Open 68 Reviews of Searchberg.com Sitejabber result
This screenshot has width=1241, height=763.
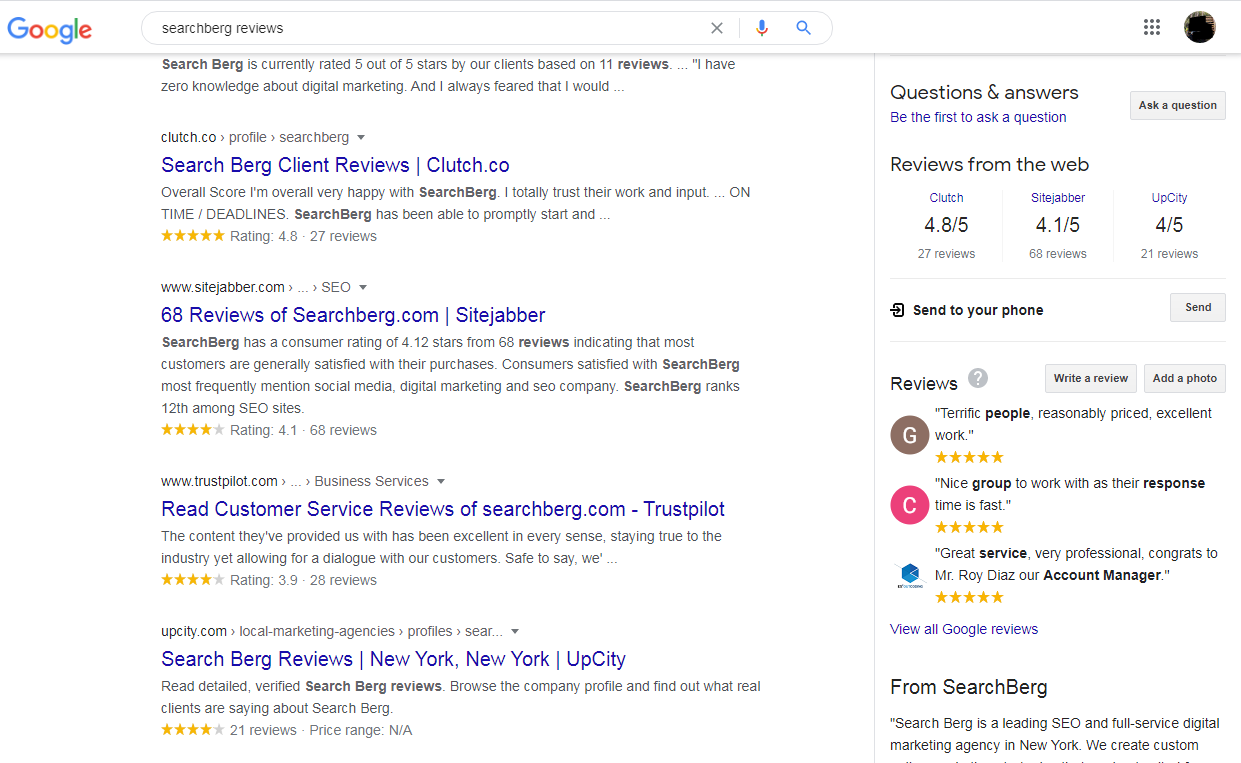click(353, 315)
